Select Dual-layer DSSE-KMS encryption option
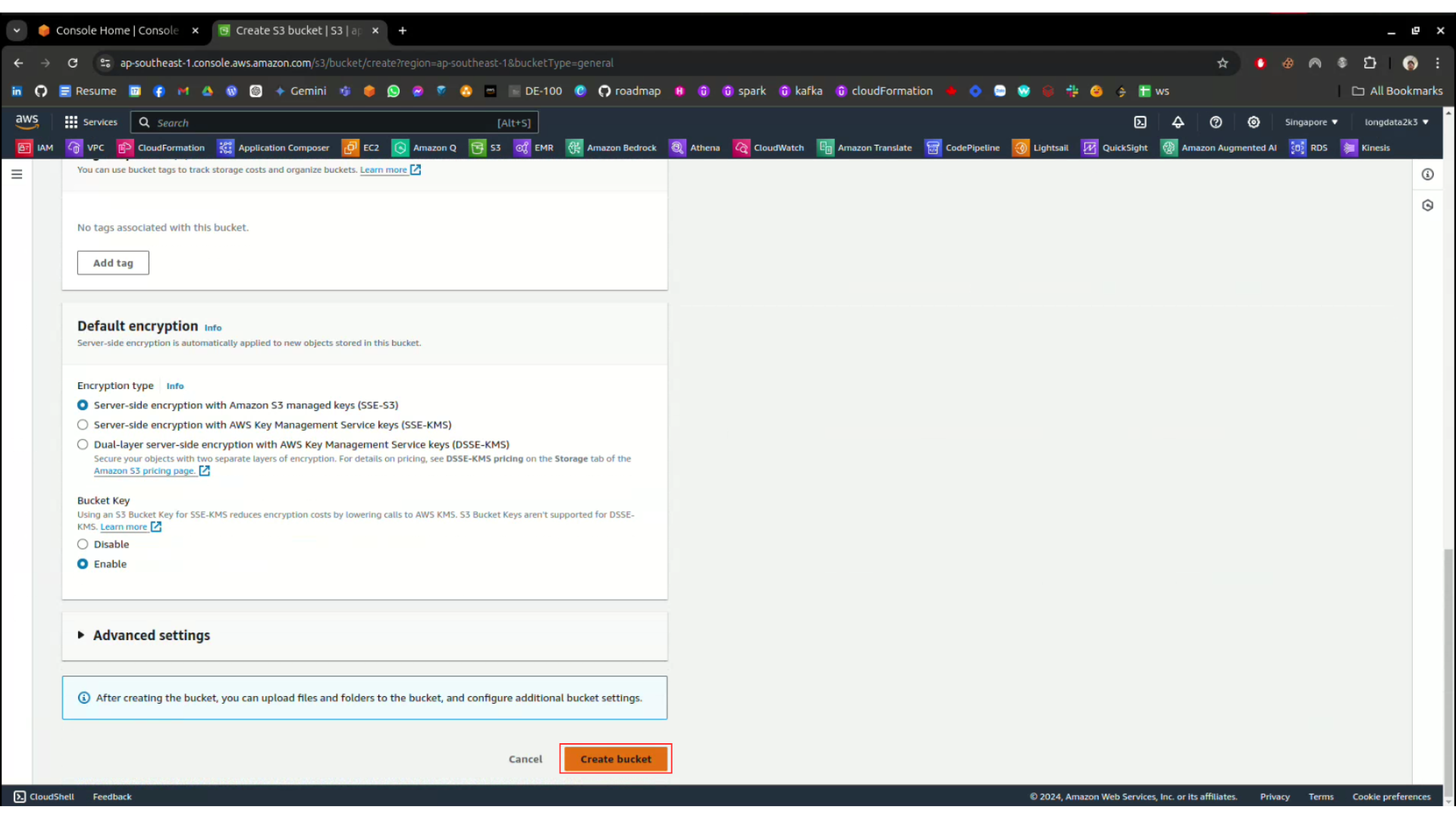Image resolution: width=1456 pixels, height=819 pixels. click(x=83, y=445)
